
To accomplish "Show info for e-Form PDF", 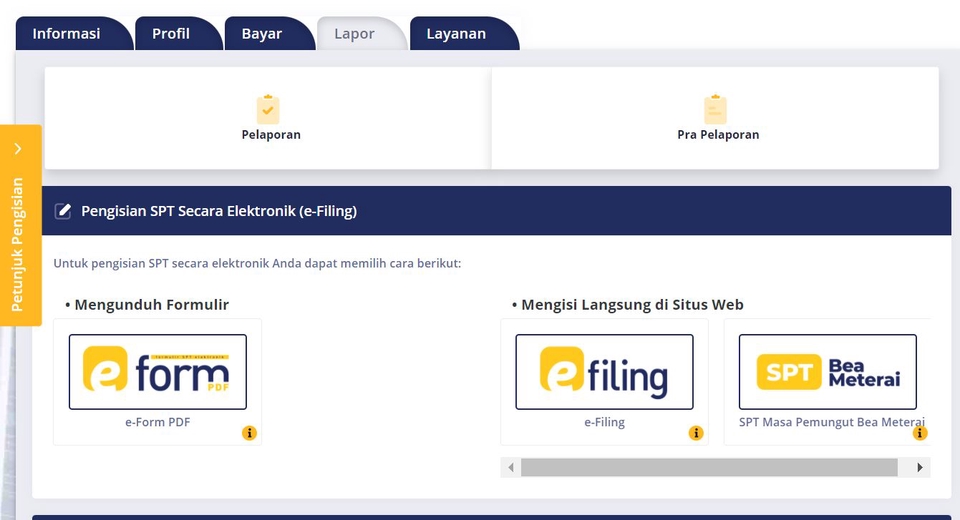I will point(249,433).
